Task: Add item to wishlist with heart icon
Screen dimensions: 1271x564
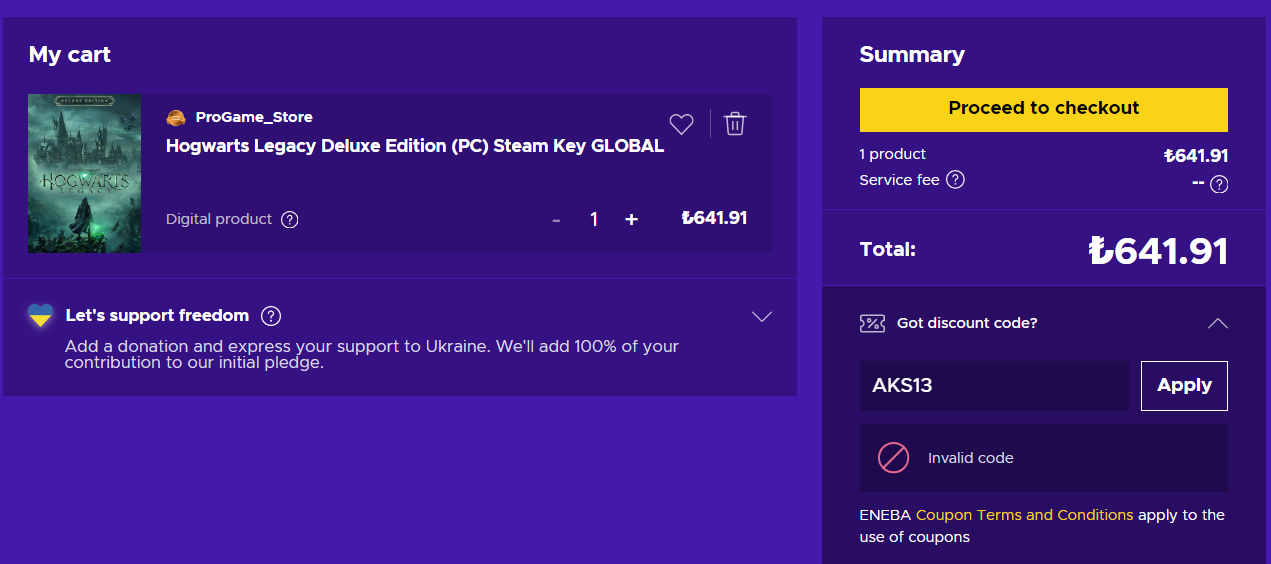Action: click(x=681, y=124)
